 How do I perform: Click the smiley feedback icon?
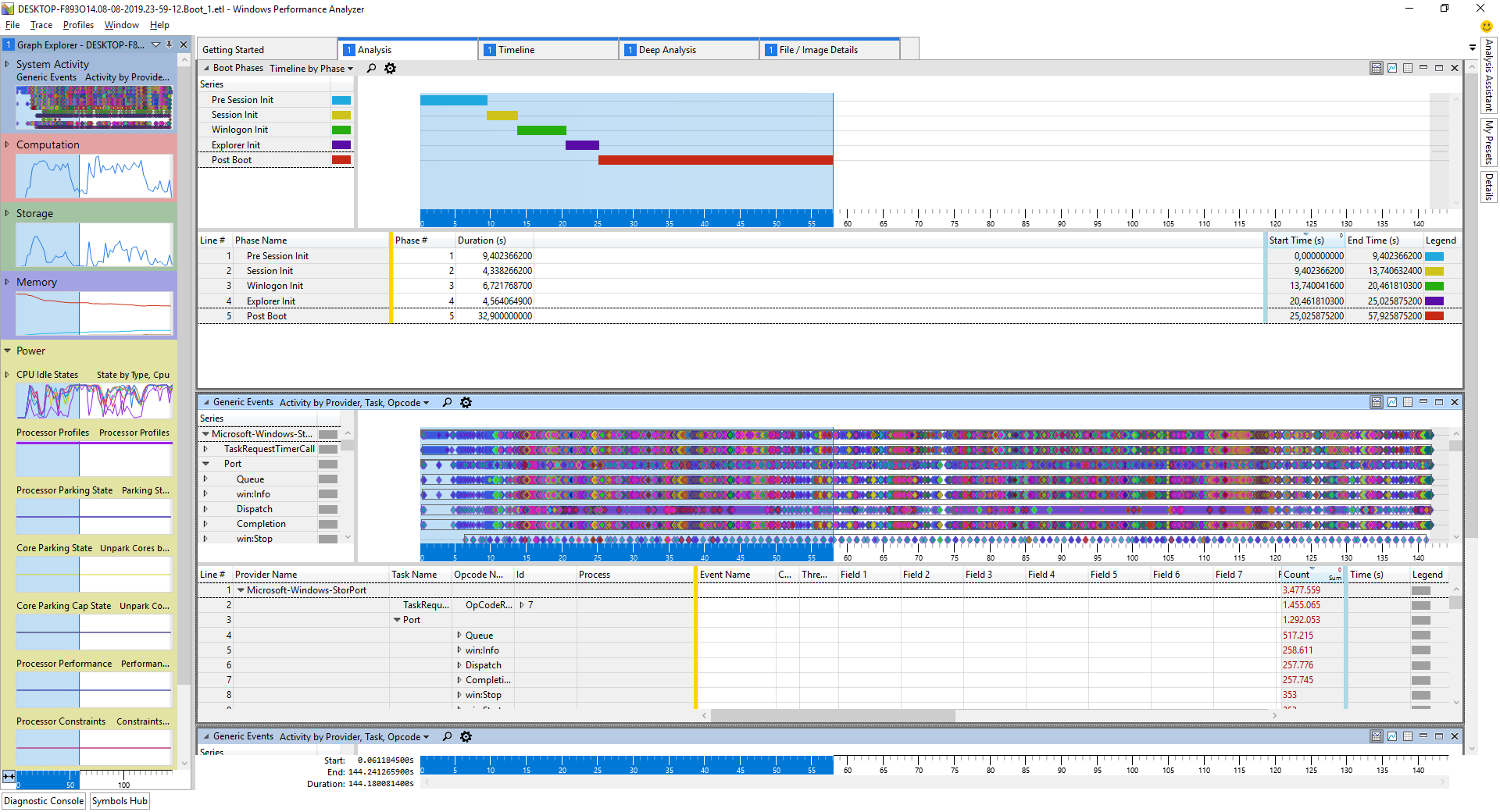point(1487,26)
